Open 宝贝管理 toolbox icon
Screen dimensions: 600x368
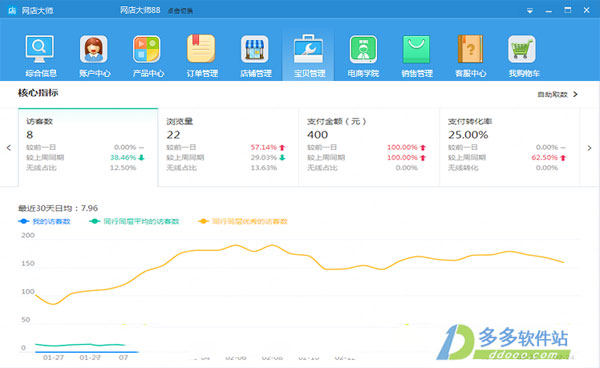click(x=308, y=49)
